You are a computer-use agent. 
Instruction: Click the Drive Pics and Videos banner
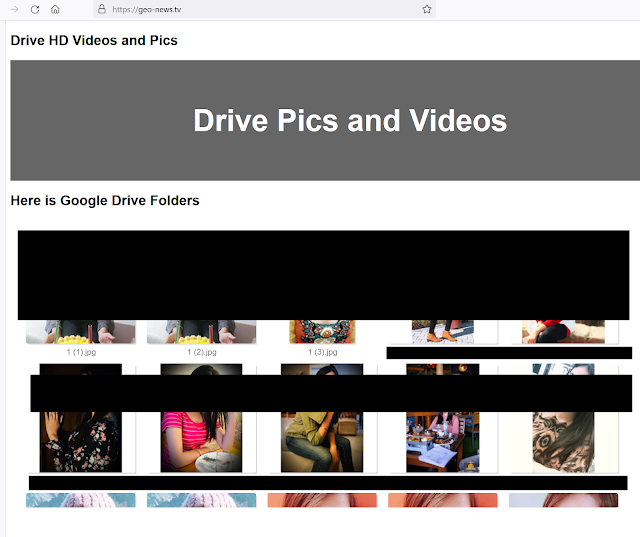point(325,120)
